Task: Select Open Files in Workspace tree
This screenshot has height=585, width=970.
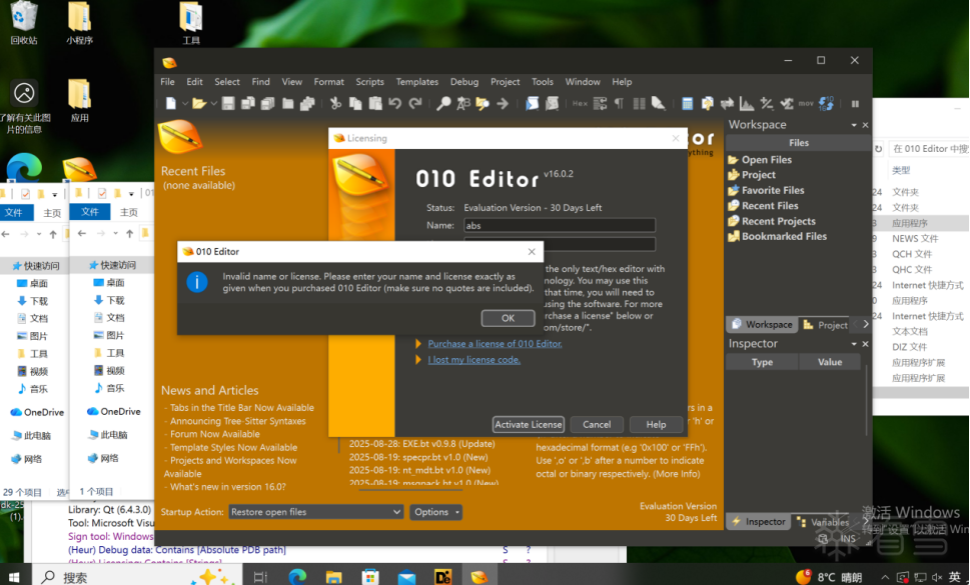Action: (x=766, y=160)
